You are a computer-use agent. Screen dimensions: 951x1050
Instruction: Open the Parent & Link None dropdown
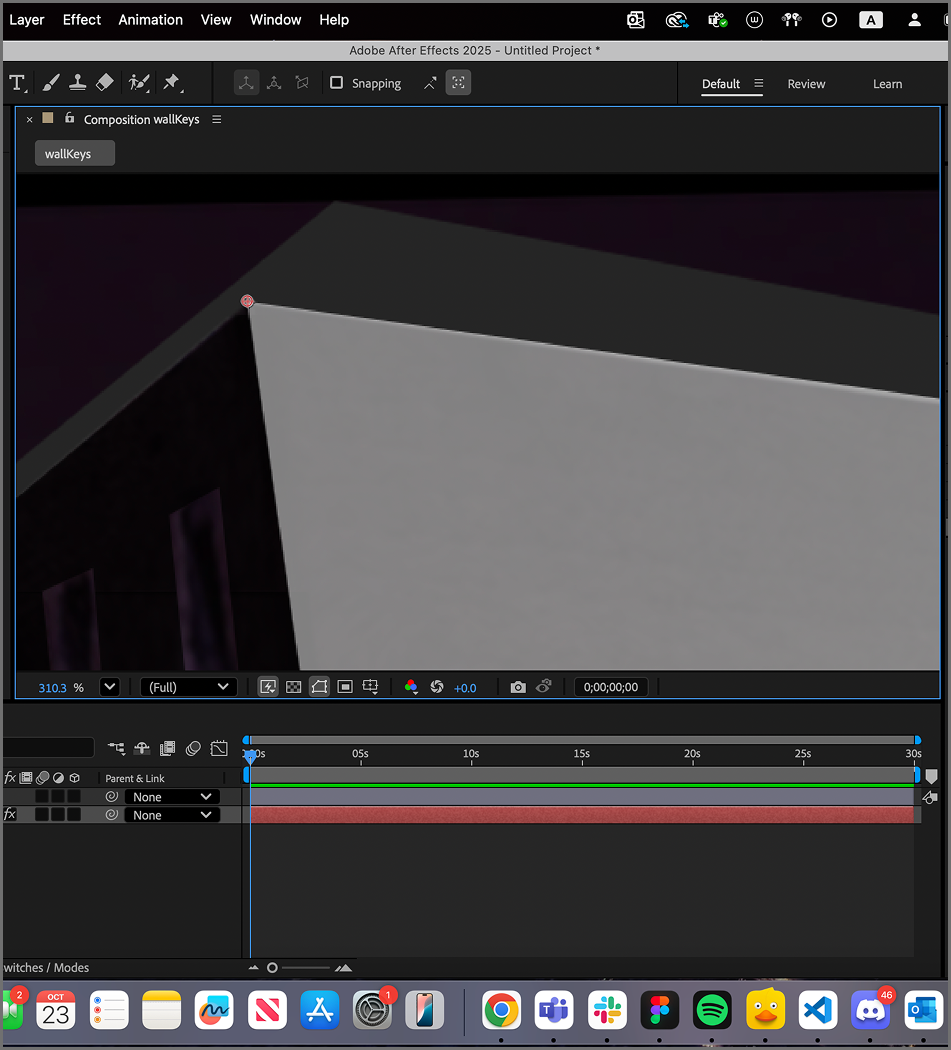coord(172,796)
